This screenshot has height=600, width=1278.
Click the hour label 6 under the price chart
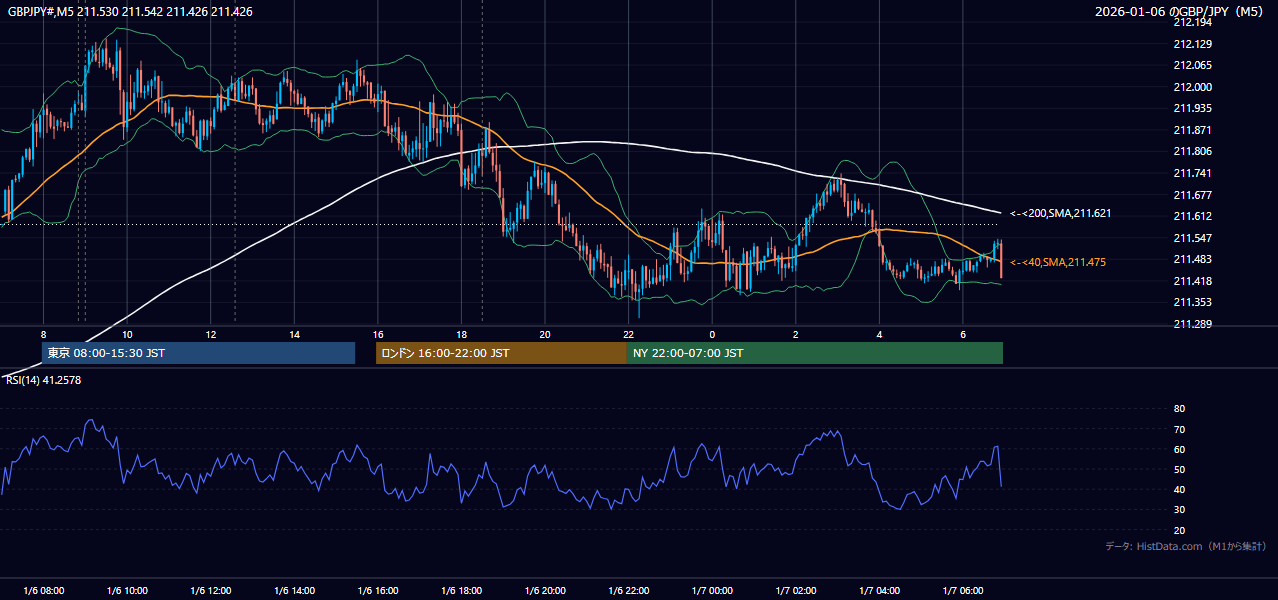coord(962,334)
